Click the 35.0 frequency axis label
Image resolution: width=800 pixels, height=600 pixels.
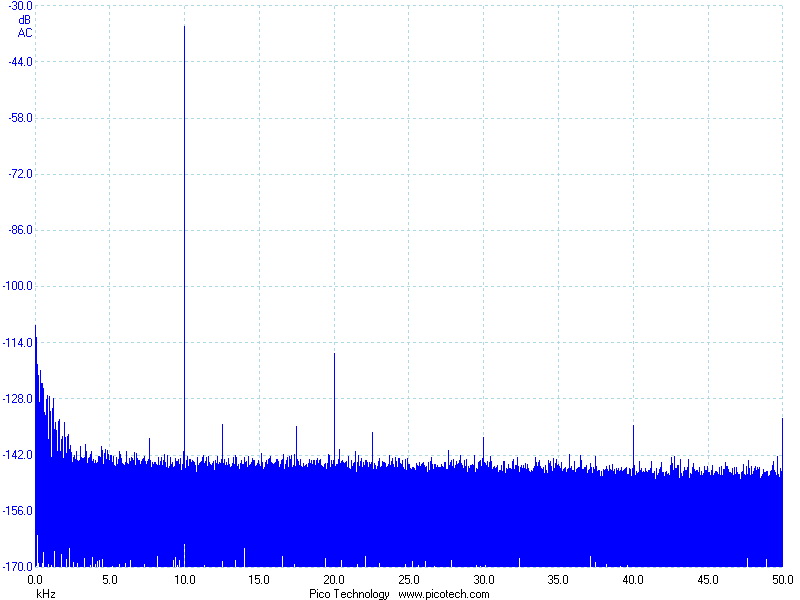pyautogui.click(x=558, y=580)
